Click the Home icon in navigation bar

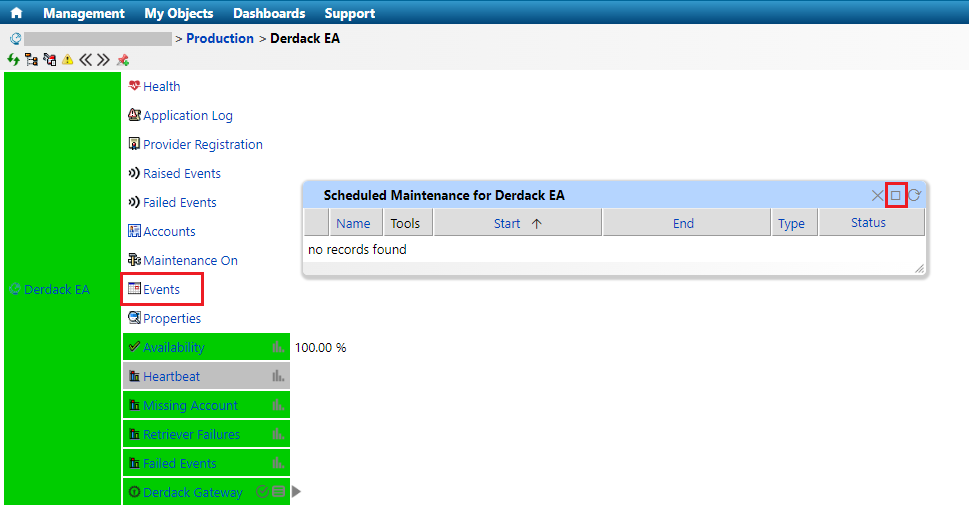[x=16, y=13]
